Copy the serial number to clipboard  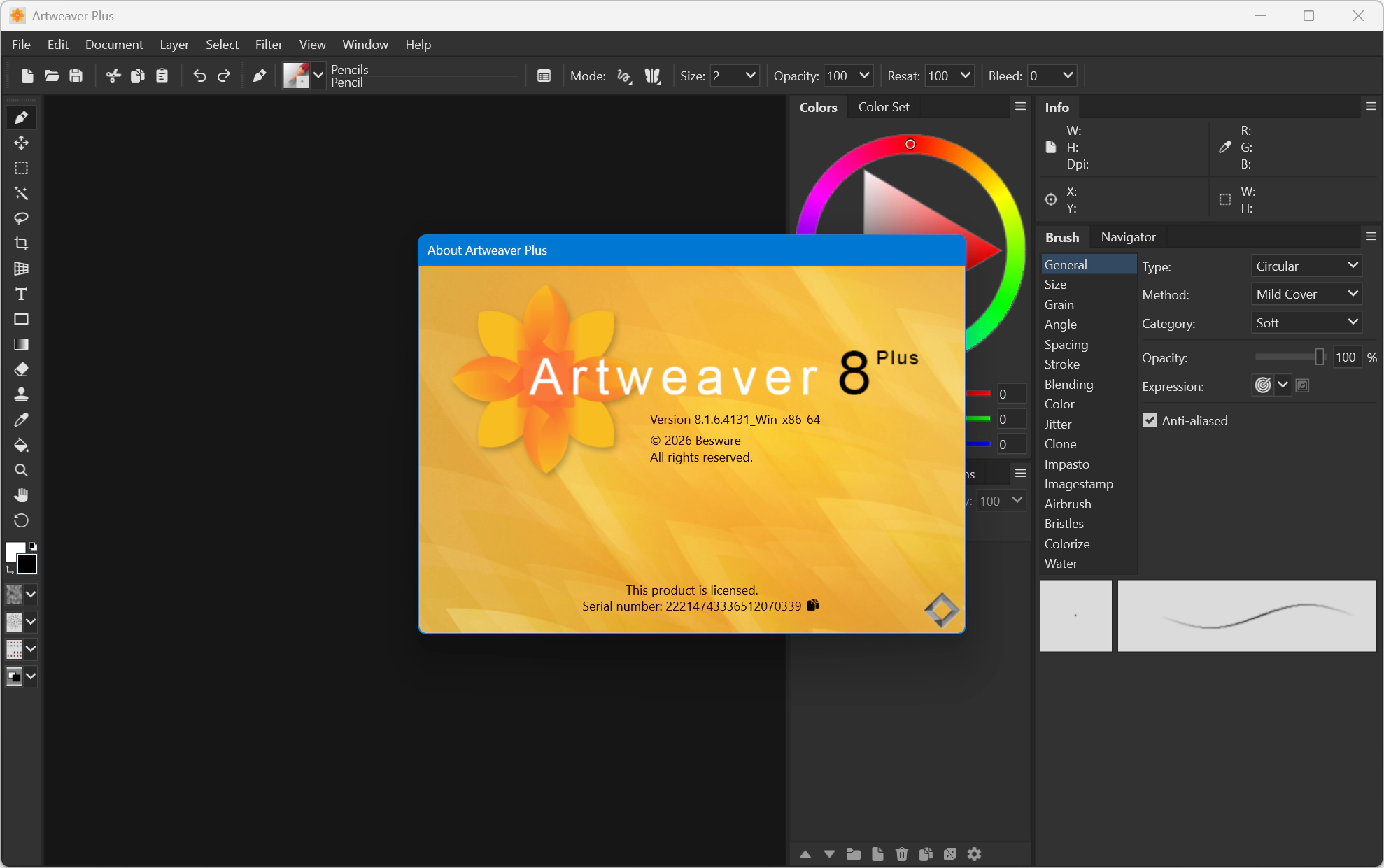(813, 605)
